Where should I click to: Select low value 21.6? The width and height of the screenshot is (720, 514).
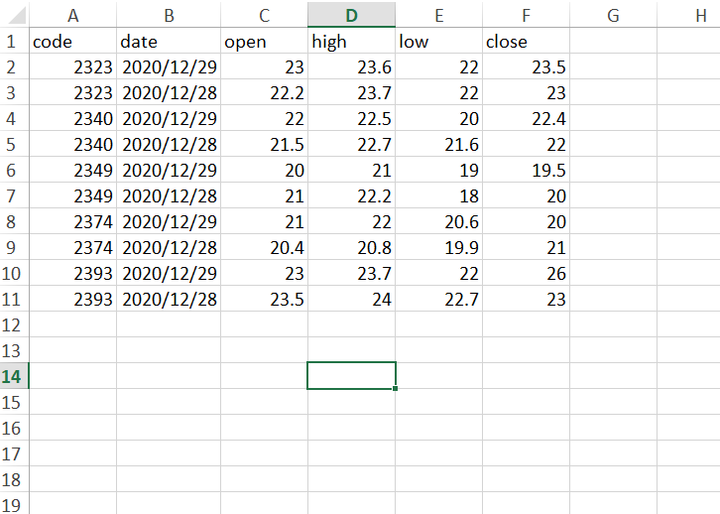coord(439,144)
